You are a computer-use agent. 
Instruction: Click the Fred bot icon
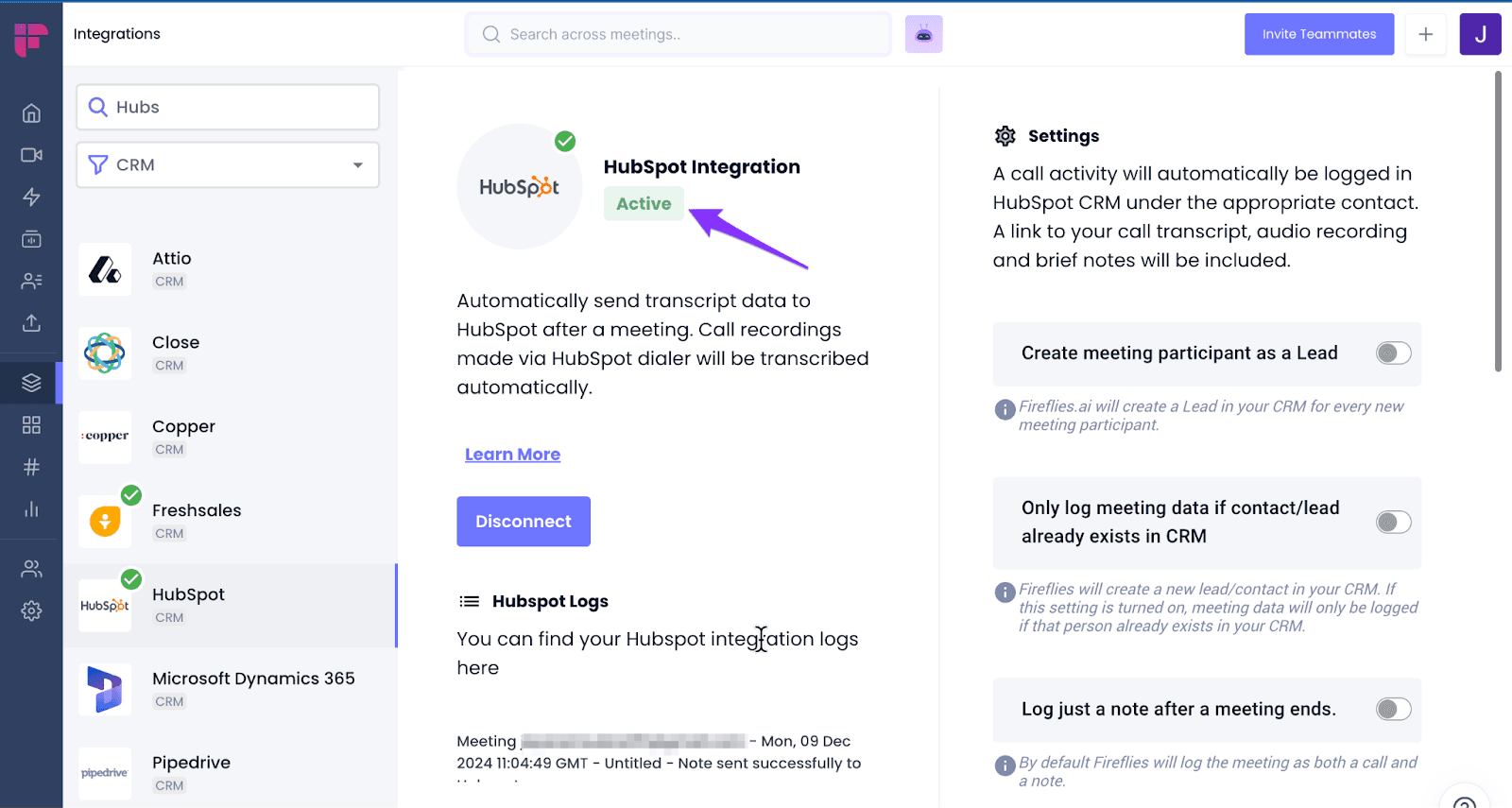pyautogui.click(x=923, y=34)
